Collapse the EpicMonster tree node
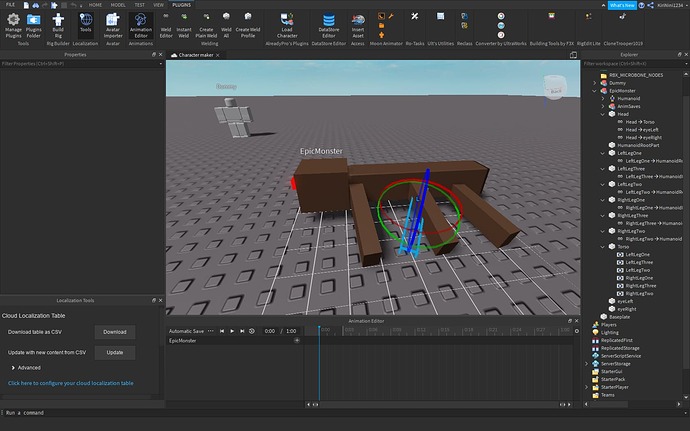Image resolution: width=690 pixels, height=431 pixels. tap(594, 91)
